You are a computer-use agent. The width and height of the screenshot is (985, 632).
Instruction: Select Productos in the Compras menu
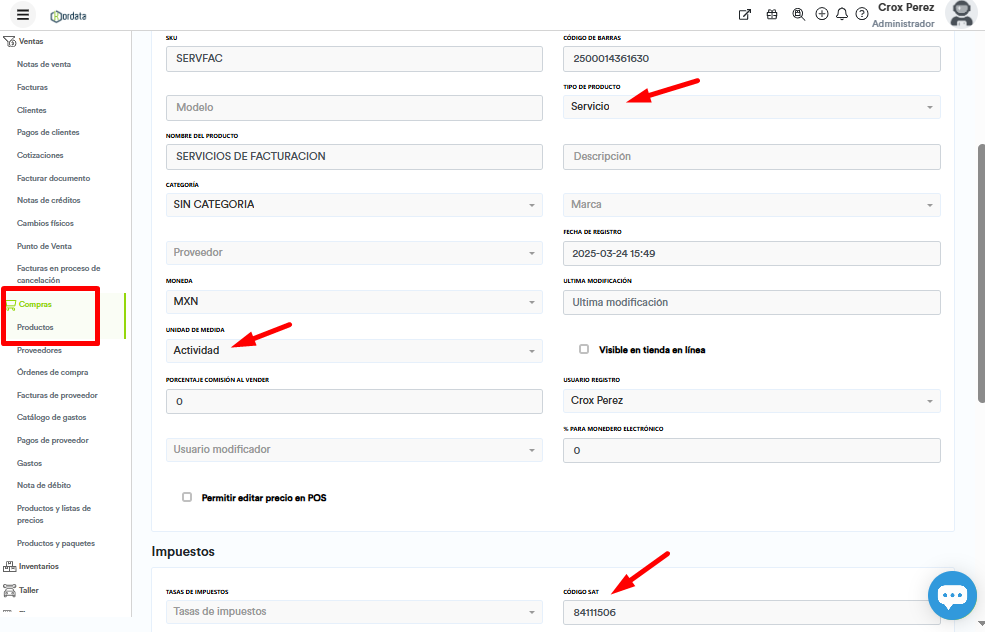pos(35,328)
